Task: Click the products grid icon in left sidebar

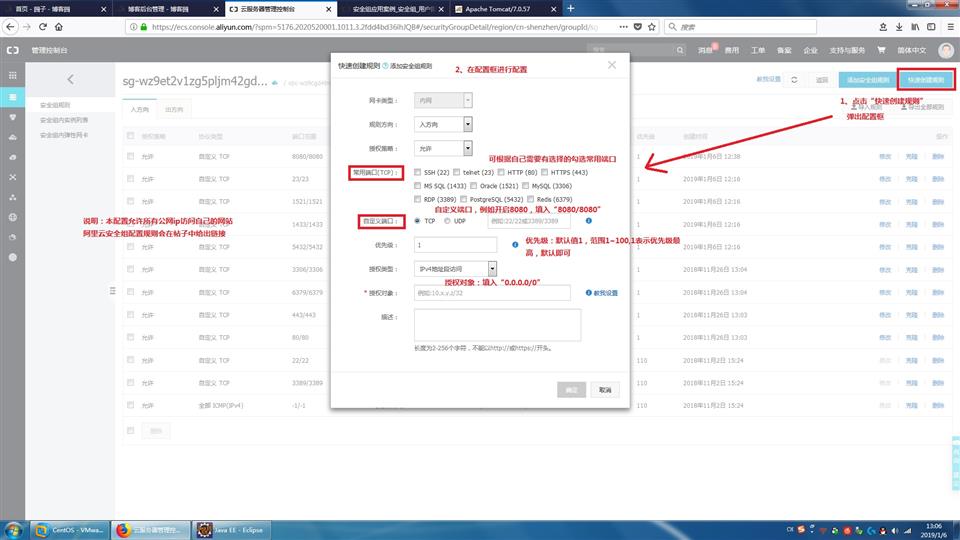Action: 12,75
